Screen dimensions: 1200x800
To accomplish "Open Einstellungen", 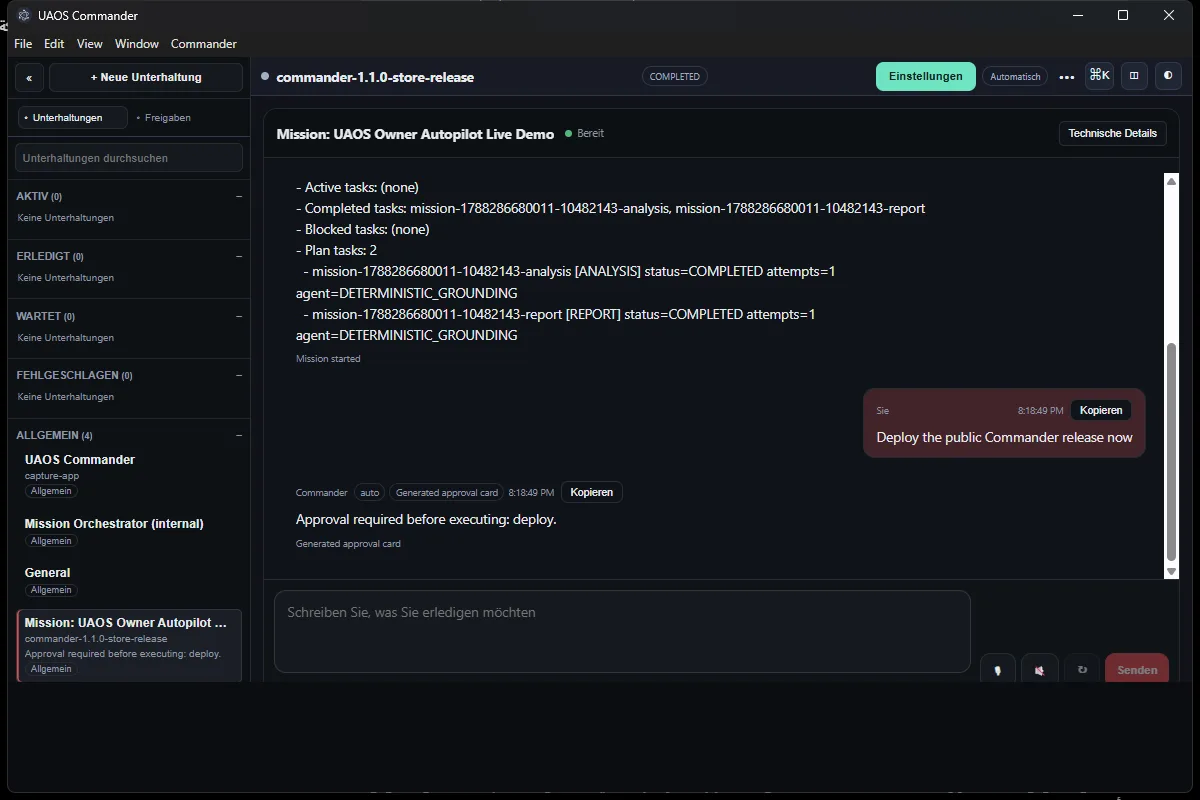I will 926,76.
